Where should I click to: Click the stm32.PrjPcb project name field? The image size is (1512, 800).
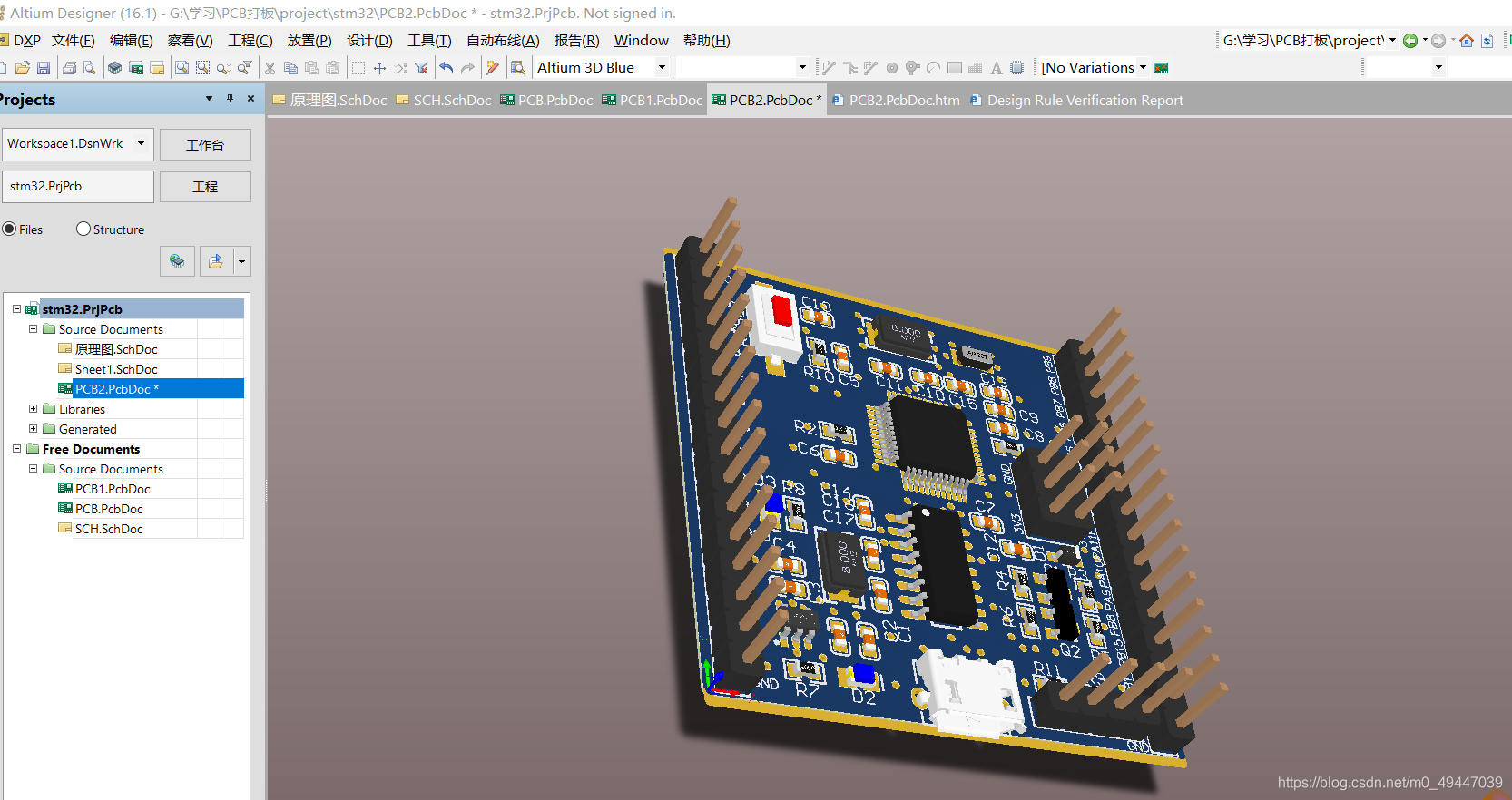78,187
